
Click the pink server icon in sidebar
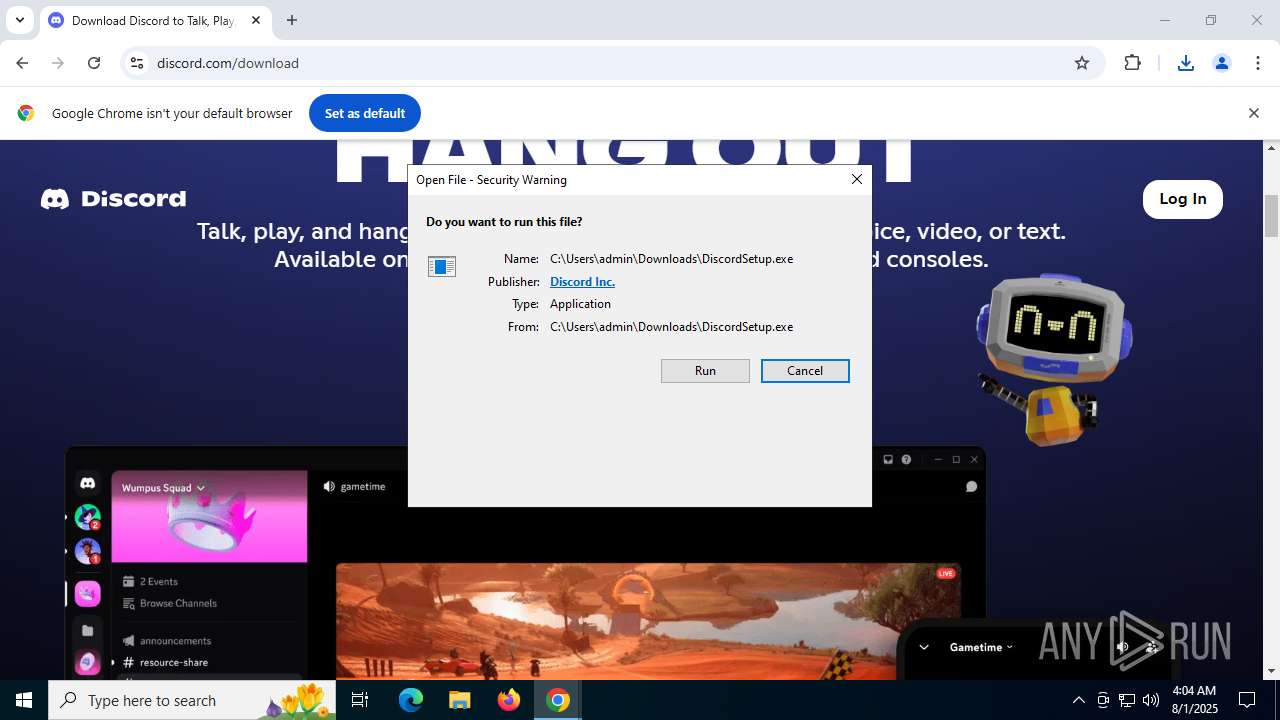point(87,594)
